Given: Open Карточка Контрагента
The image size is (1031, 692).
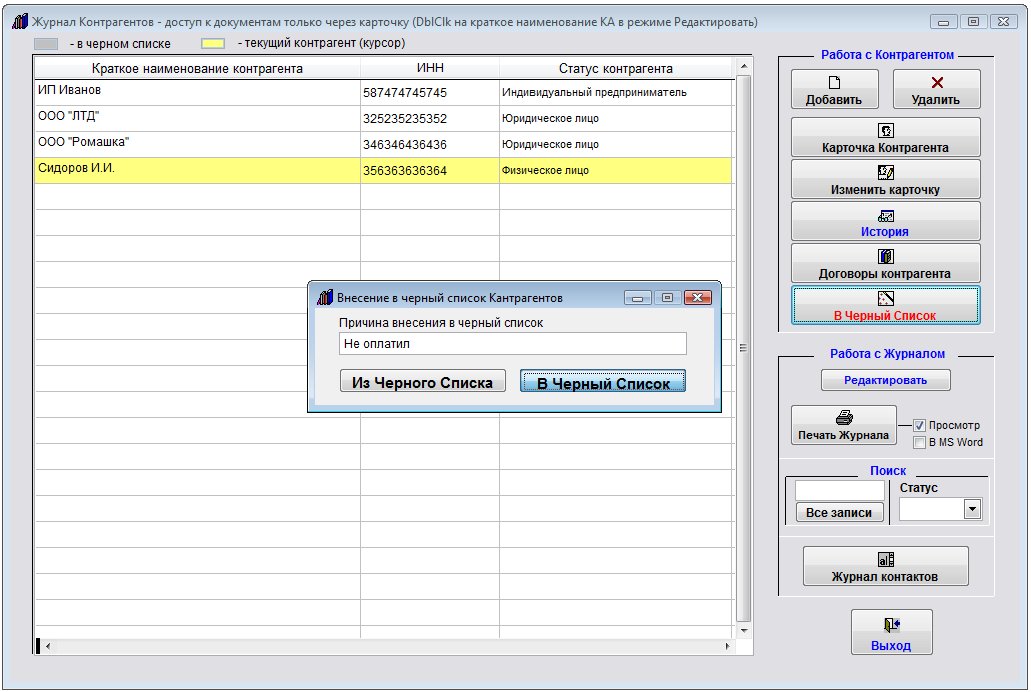Looking at the screenshot, I should click(885, 137).
